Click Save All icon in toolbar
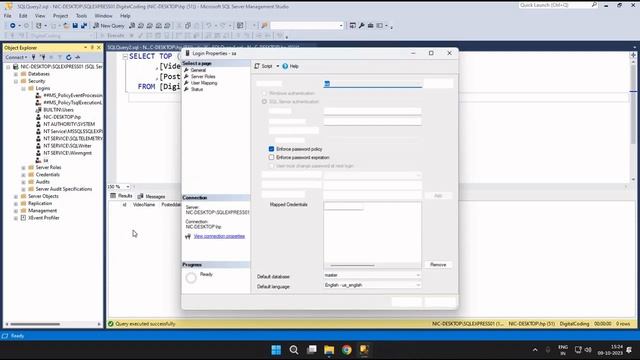 click(84, 25)
